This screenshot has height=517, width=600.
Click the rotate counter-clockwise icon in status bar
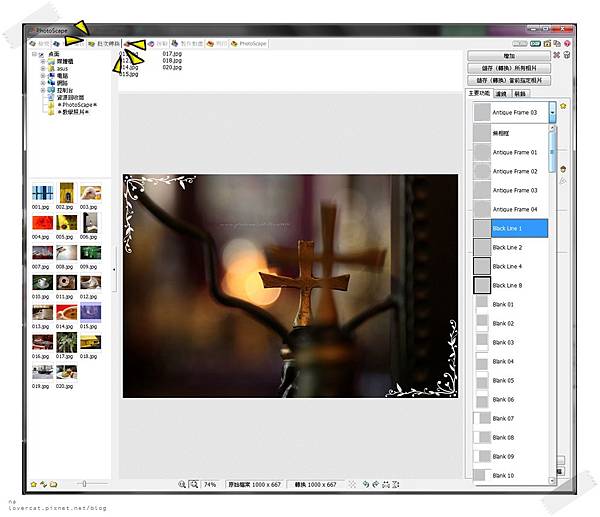(x=366, y=484)
